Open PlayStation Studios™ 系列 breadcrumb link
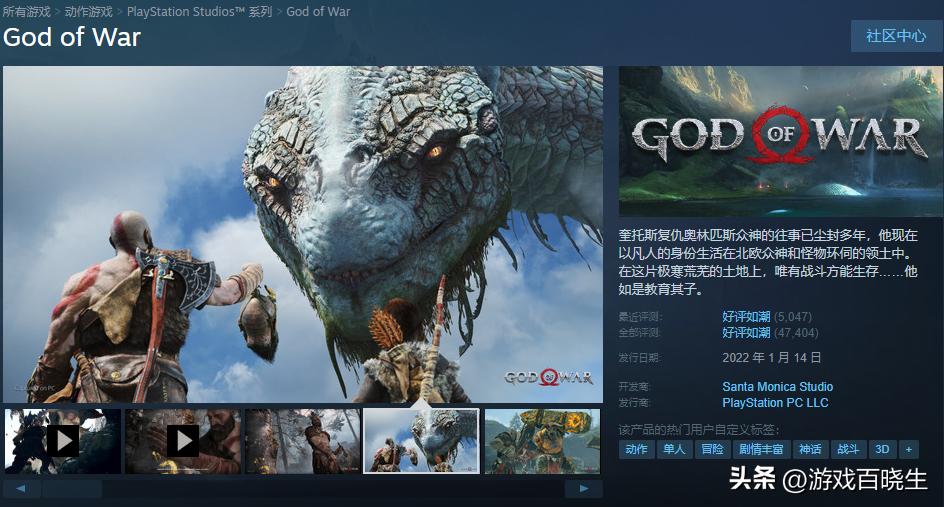This screenshot has height=507, width=944. coord(199,11)
